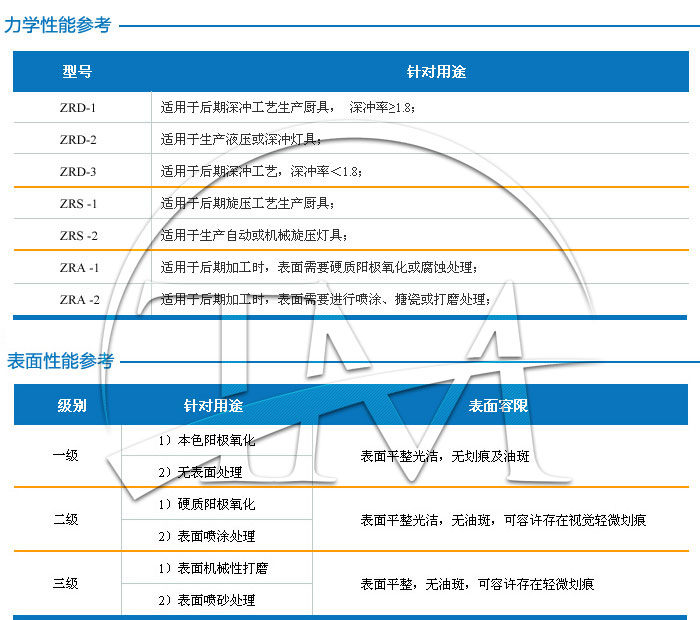Click the ZRA -2 model cell
700x620 pixels.
pos(79,299)
